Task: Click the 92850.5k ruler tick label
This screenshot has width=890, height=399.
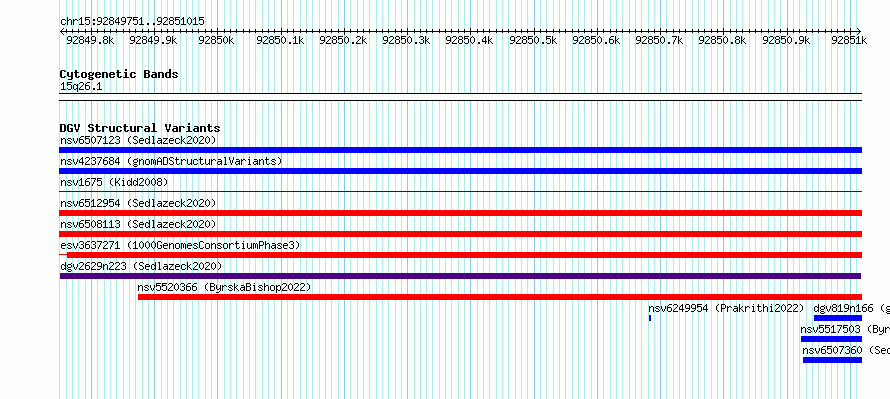Action: [533, 40]
